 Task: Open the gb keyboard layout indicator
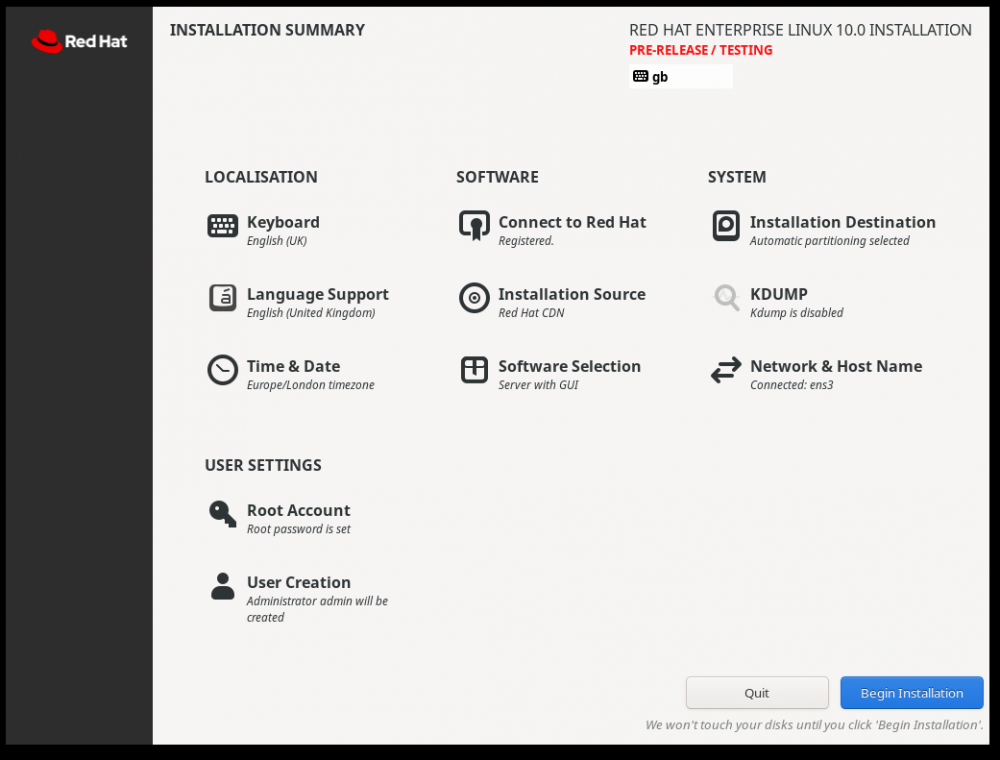coord(680,75)
